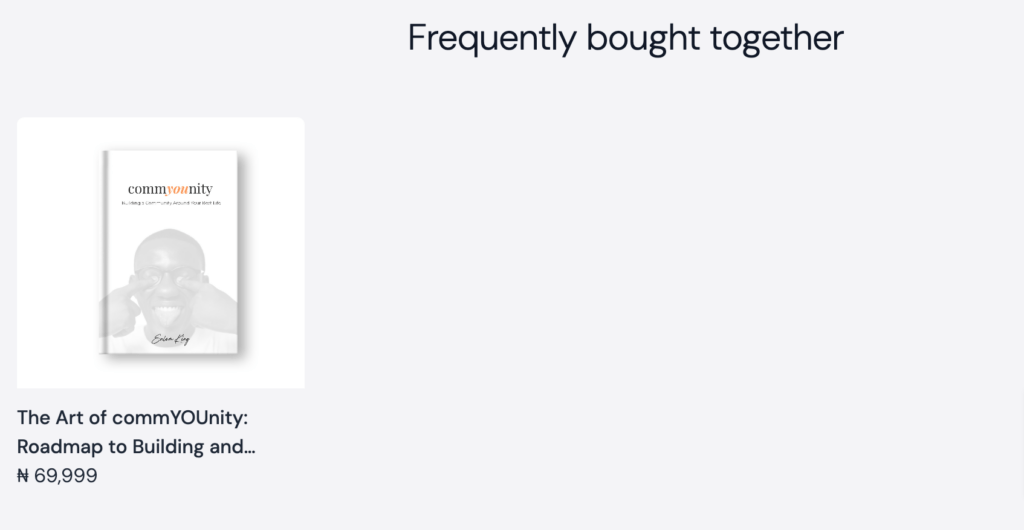Click the small subtitle on book cover
Image resolution: width=1024 pixels, height=530 pixels.
171,203
